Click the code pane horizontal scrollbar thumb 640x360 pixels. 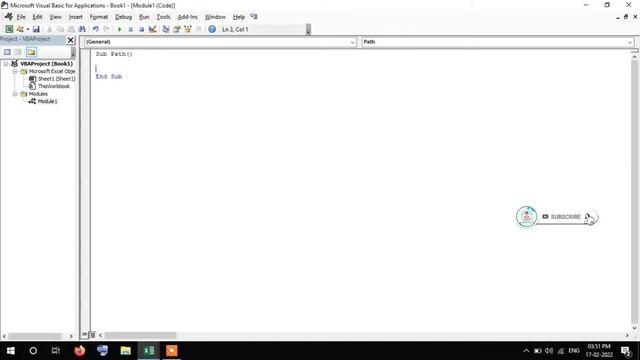pyautogui.click(x=140, y=335)
